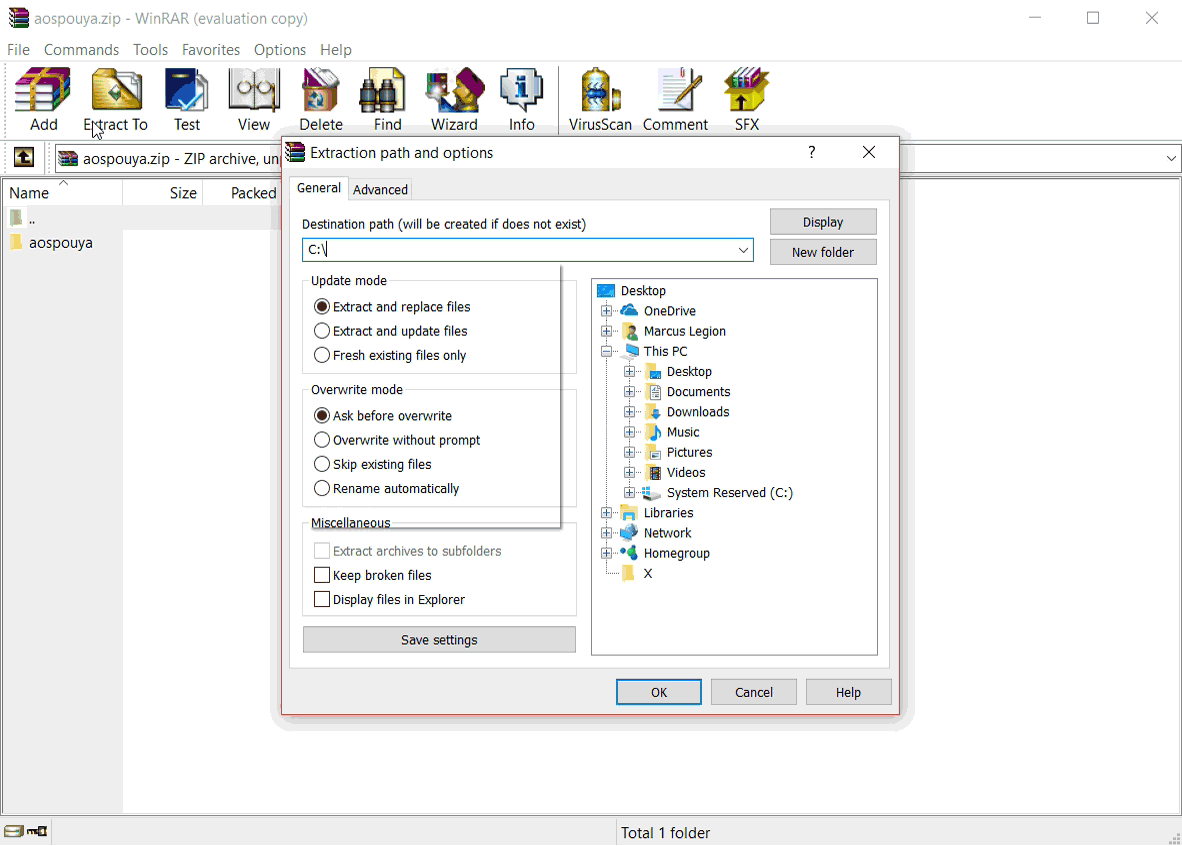The width and height of the screenshot is (1182, 846).
Task: Expand the Network tree node
Action: [606, 533]
